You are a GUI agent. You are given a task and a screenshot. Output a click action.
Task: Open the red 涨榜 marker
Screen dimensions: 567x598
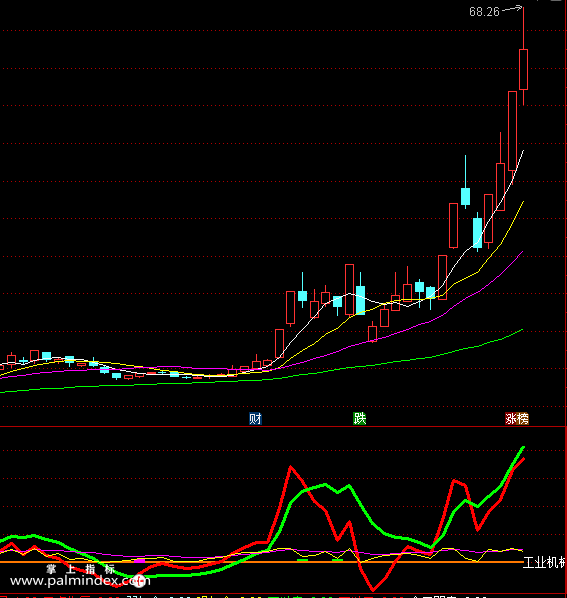[x=517, y=419]
